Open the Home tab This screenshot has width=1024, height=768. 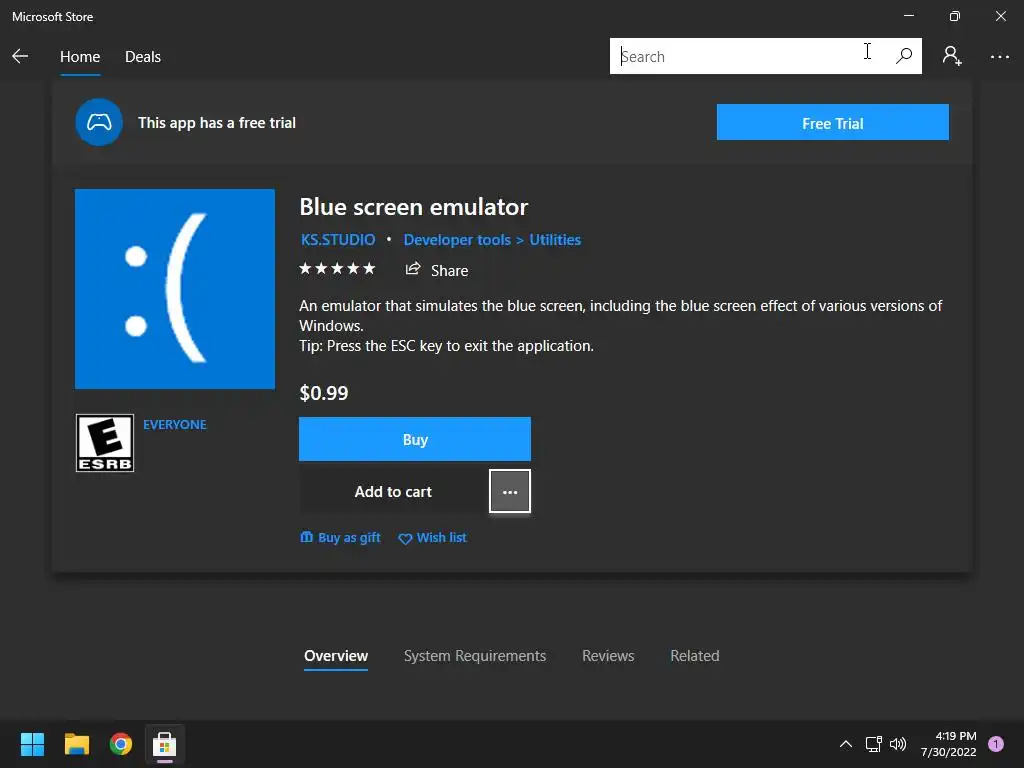point(80,57)
